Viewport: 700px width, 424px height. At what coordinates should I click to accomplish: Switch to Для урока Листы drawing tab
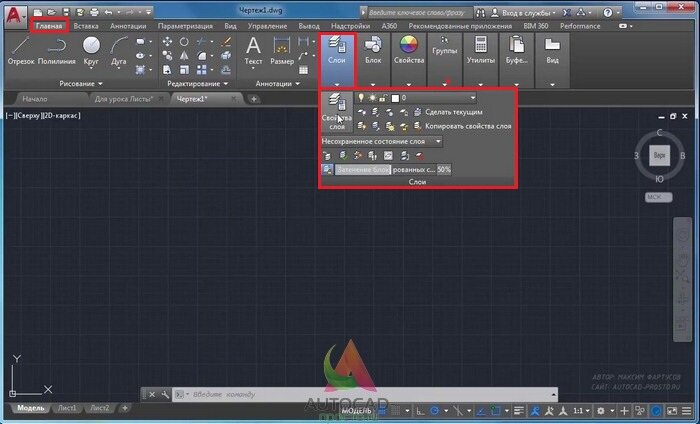(124, 99)
